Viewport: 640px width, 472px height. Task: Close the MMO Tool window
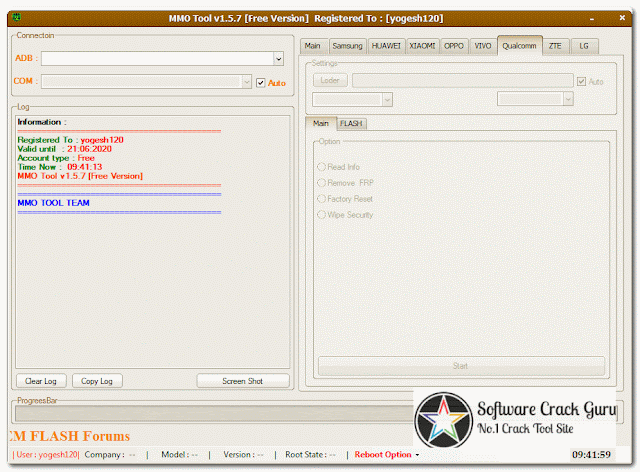tap(622, 18)
